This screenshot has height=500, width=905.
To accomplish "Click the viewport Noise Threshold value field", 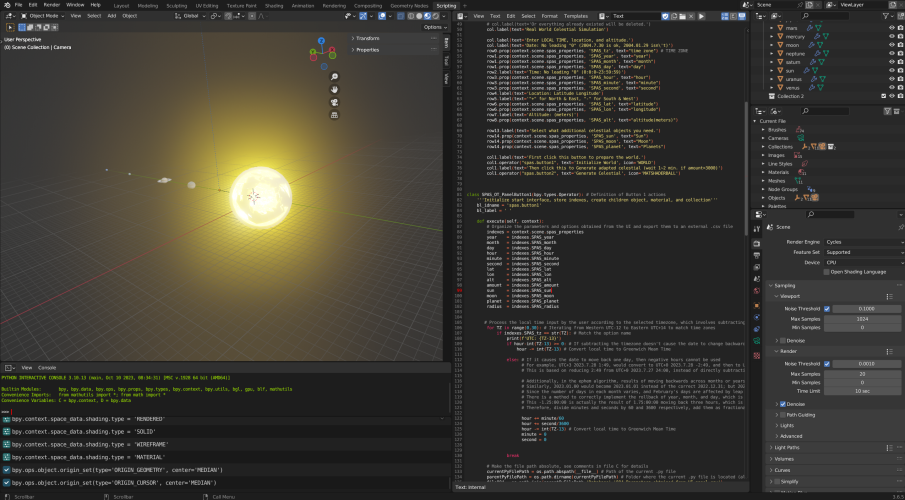I will [x=866, y=309].
